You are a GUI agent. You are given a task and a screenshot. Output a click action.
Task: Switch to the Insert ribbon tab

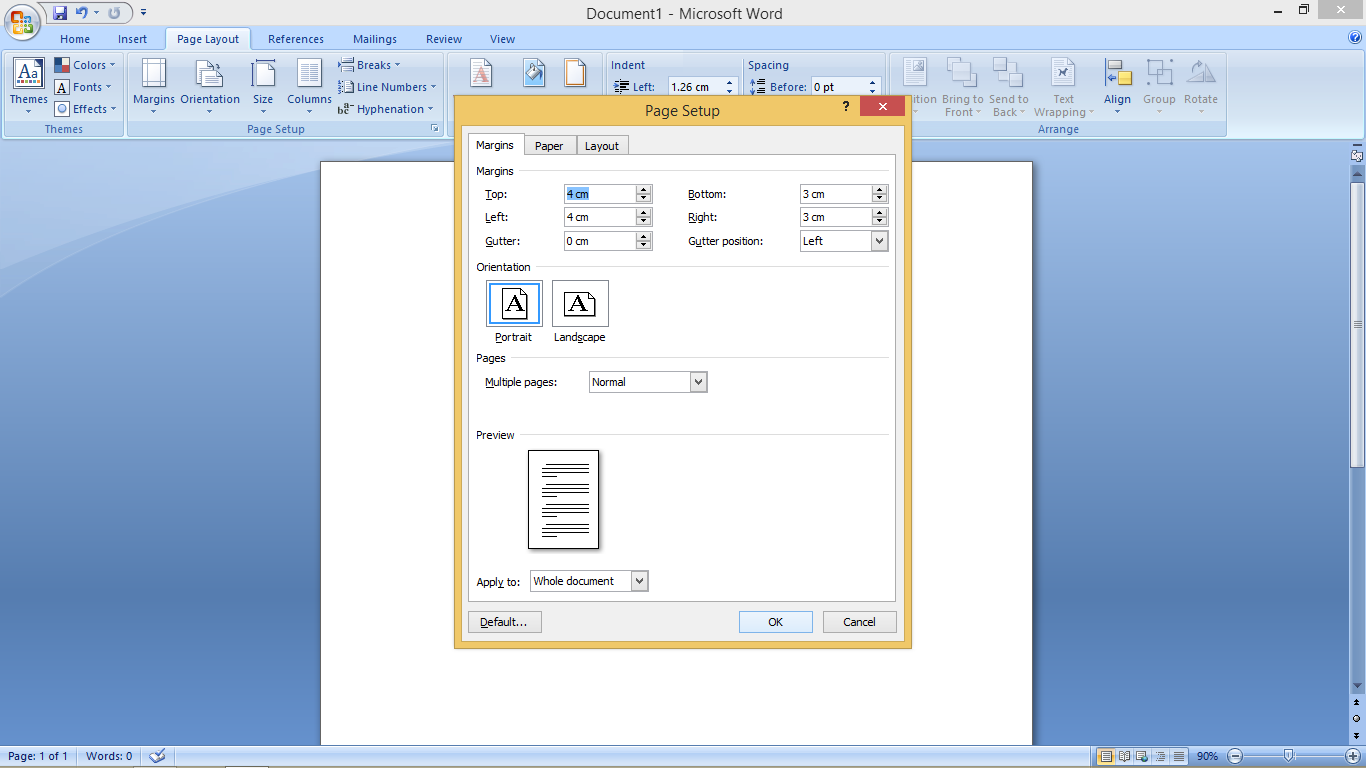(132, 39)
